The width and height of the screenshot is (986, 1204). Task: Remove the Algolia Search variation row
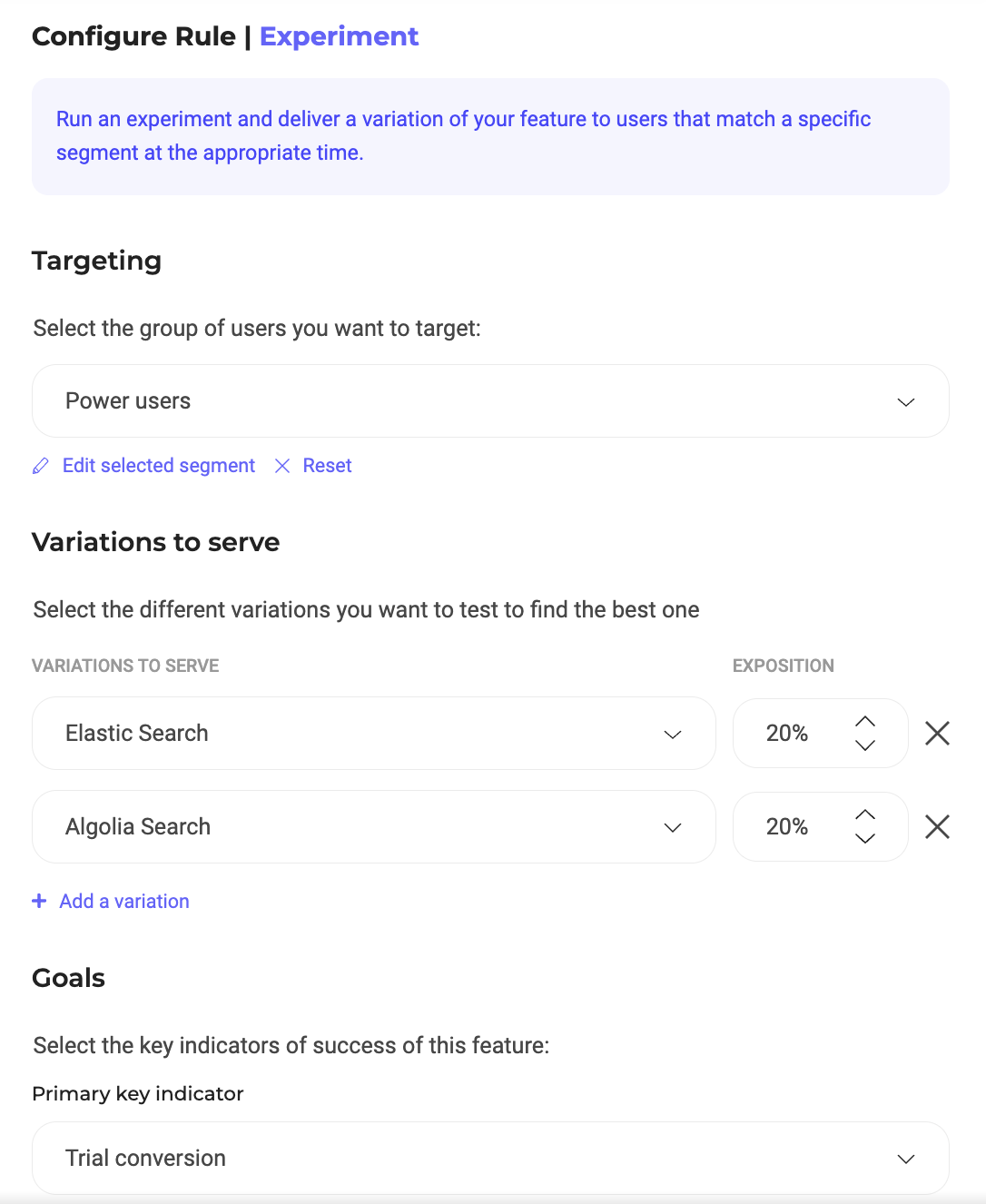pos(937,827)
